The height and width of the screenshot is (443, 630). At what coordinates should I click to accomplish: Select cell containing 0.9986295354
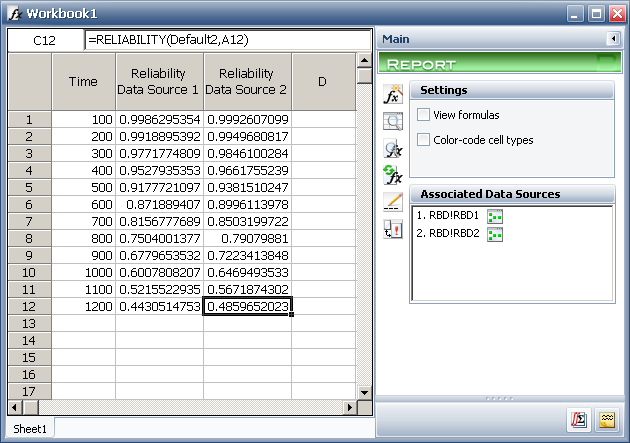(x=160, y=119)
